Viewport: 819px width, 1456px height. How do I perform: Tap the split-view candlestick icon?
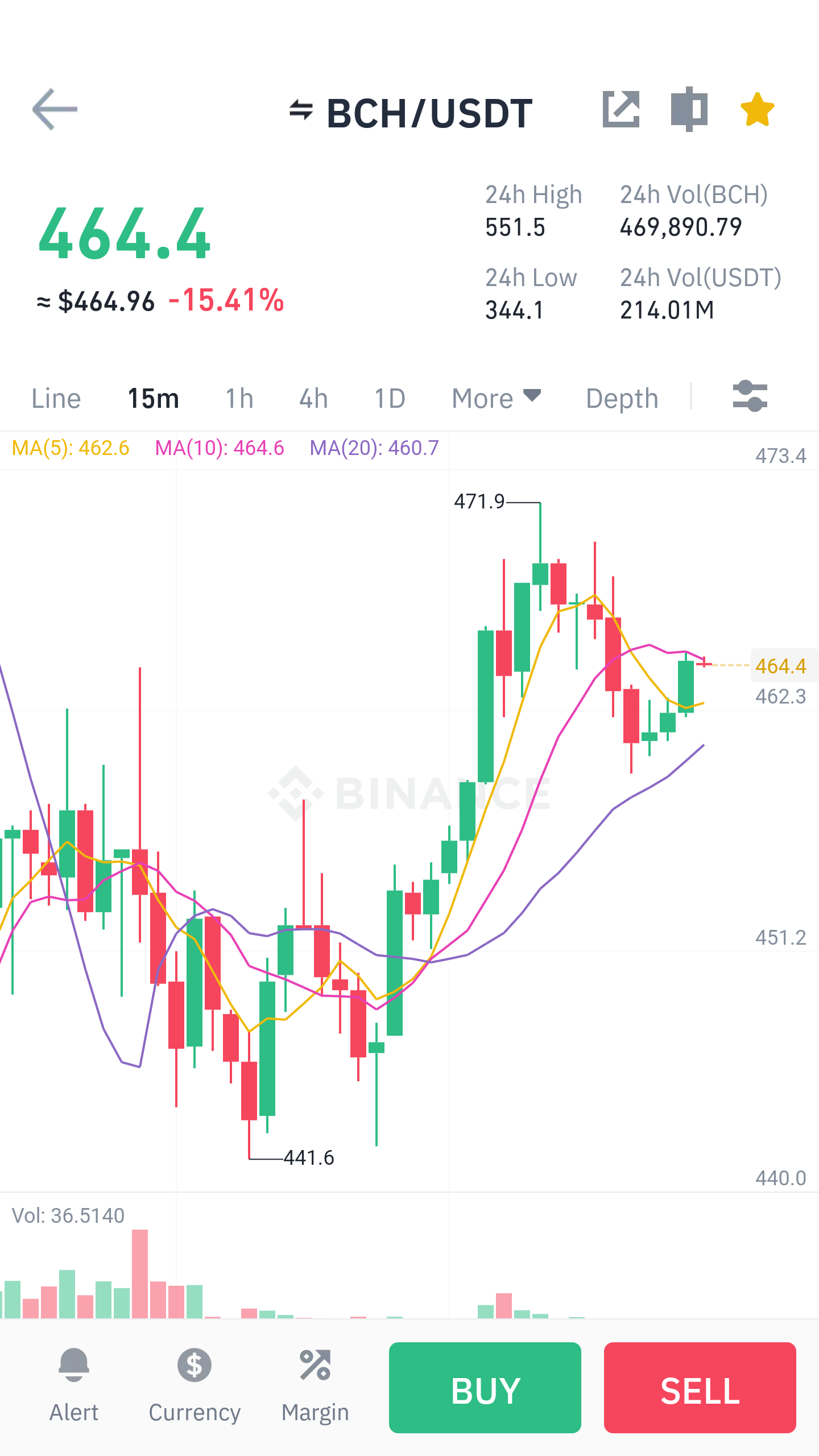[689, 109]
